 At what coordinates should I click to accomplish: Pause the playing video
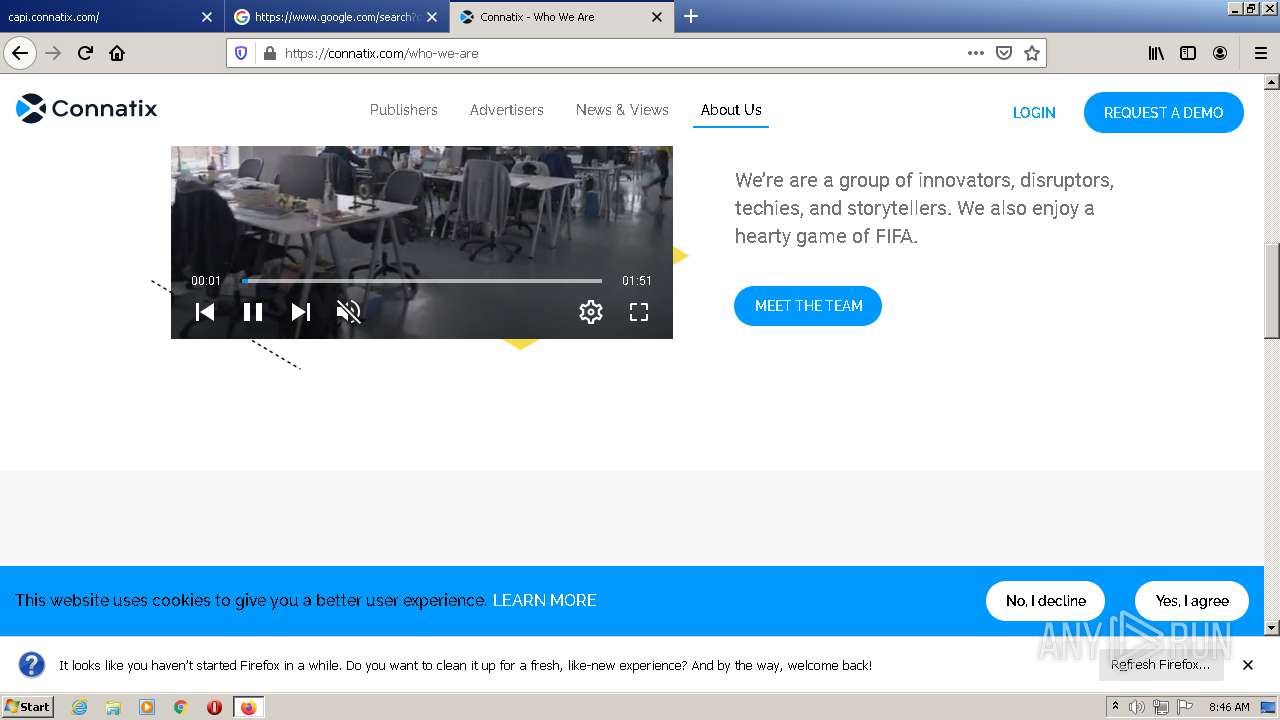[253, 312]
